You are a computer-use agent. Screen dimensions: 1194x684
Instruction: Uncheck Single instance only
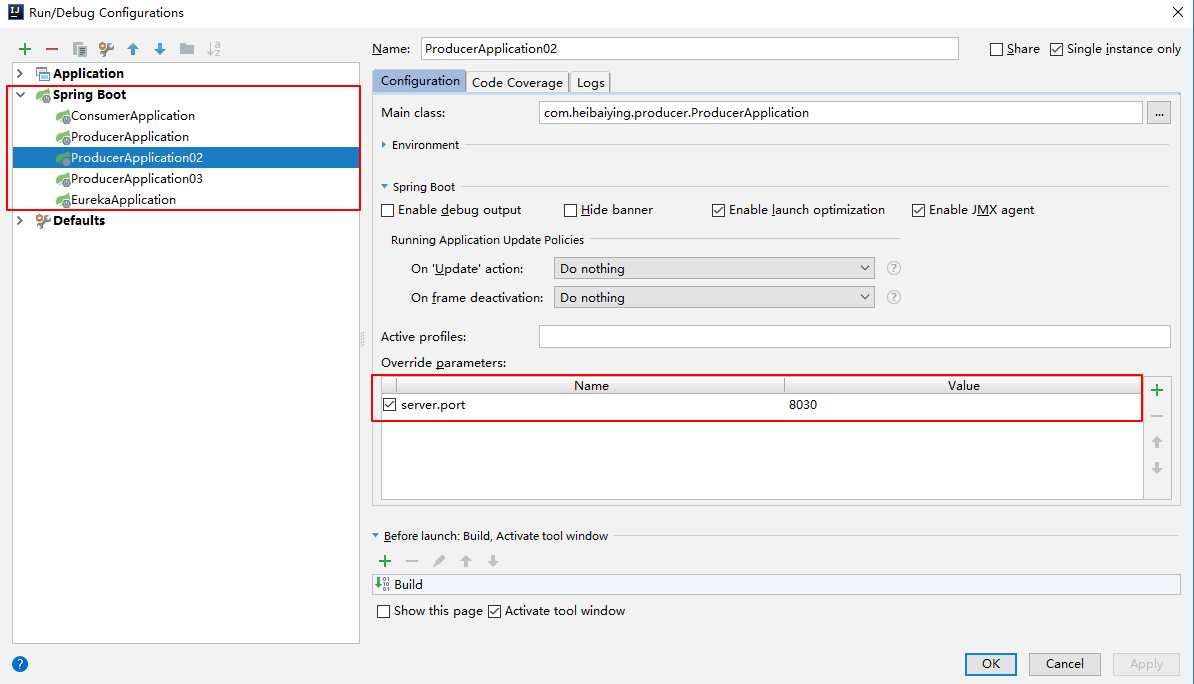point(1056,49)
